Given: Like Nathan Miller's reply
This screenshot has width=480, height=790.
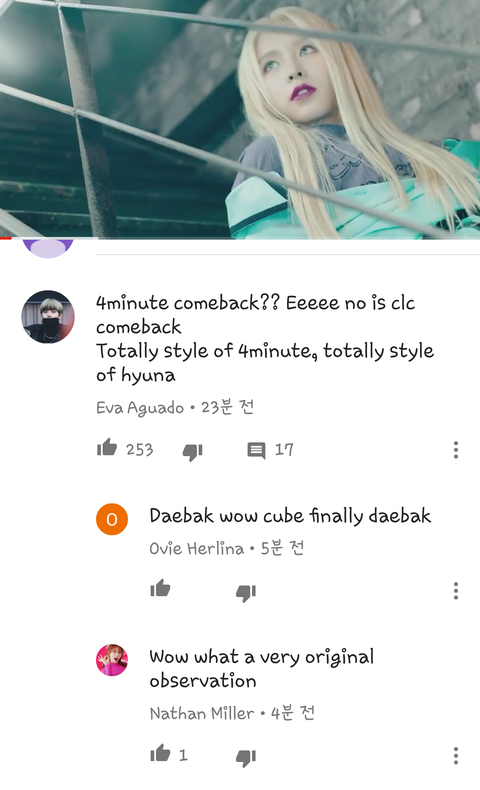Looking at the screenshot, I should pos(160,753).
